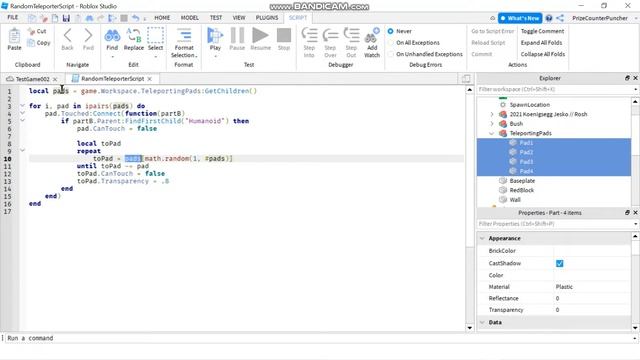Click the What's New button
The image size is (640, 360).
[x=520, y=18]
